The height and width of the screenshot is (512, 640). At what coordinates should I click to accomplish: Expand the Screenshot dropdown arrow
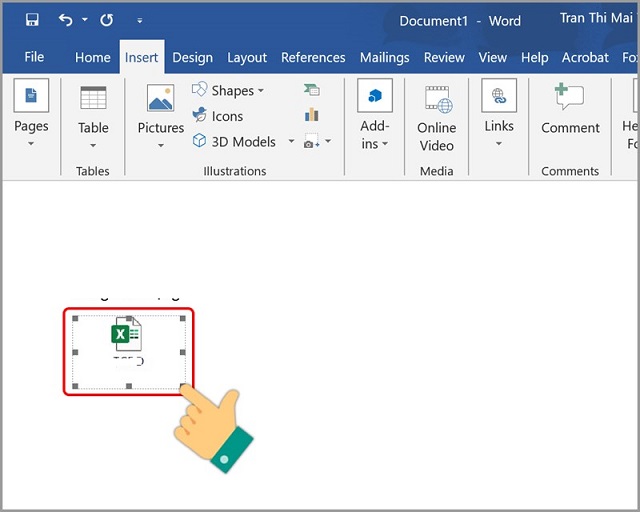click(x=328, y=142)
